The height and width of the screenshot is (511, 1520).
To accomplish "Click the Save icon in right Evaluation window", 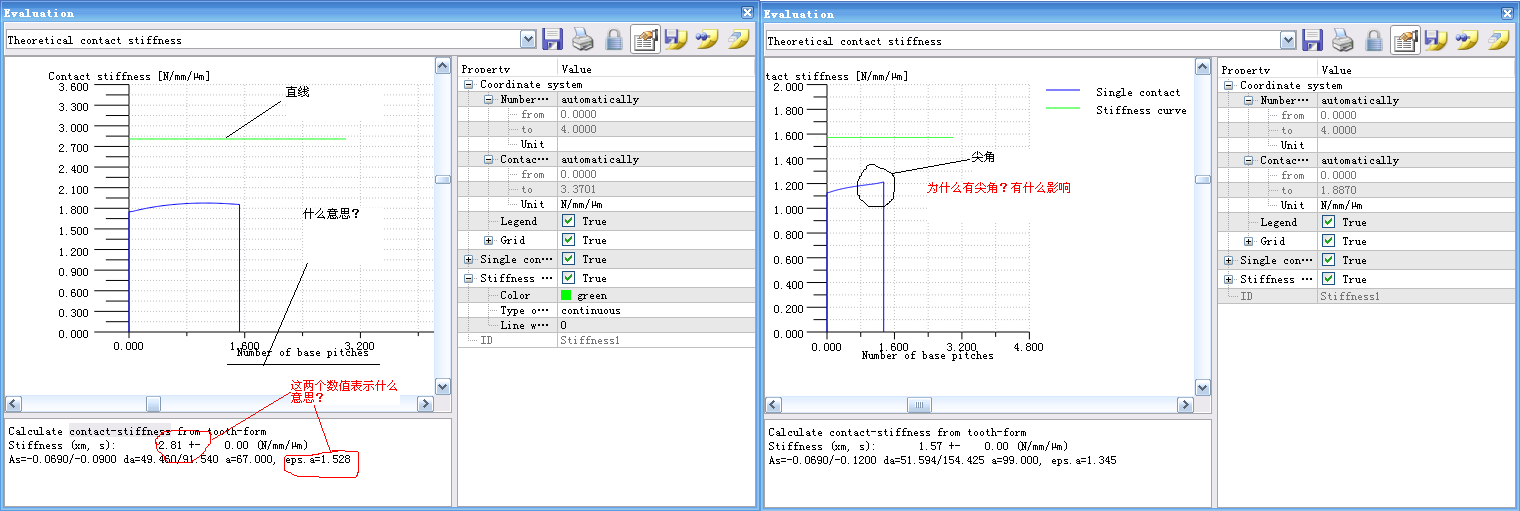I will (x=1313, y=40).
